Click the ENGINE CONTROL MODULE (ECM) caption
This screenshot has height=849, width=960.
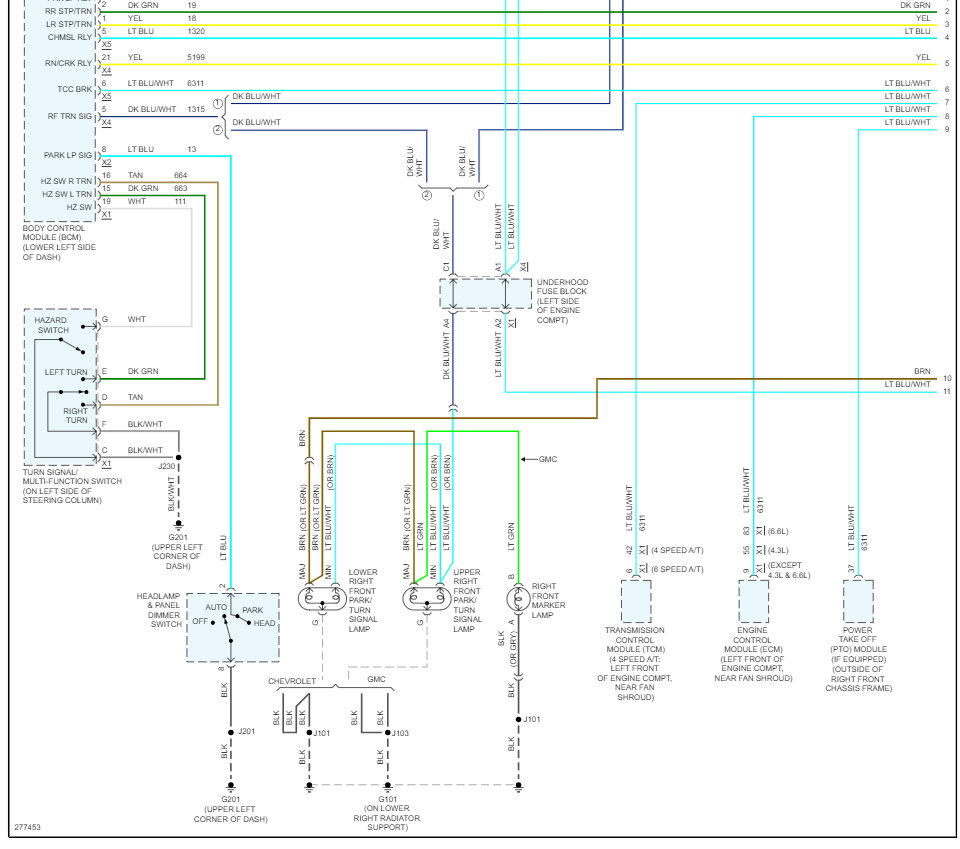(753, 654)
